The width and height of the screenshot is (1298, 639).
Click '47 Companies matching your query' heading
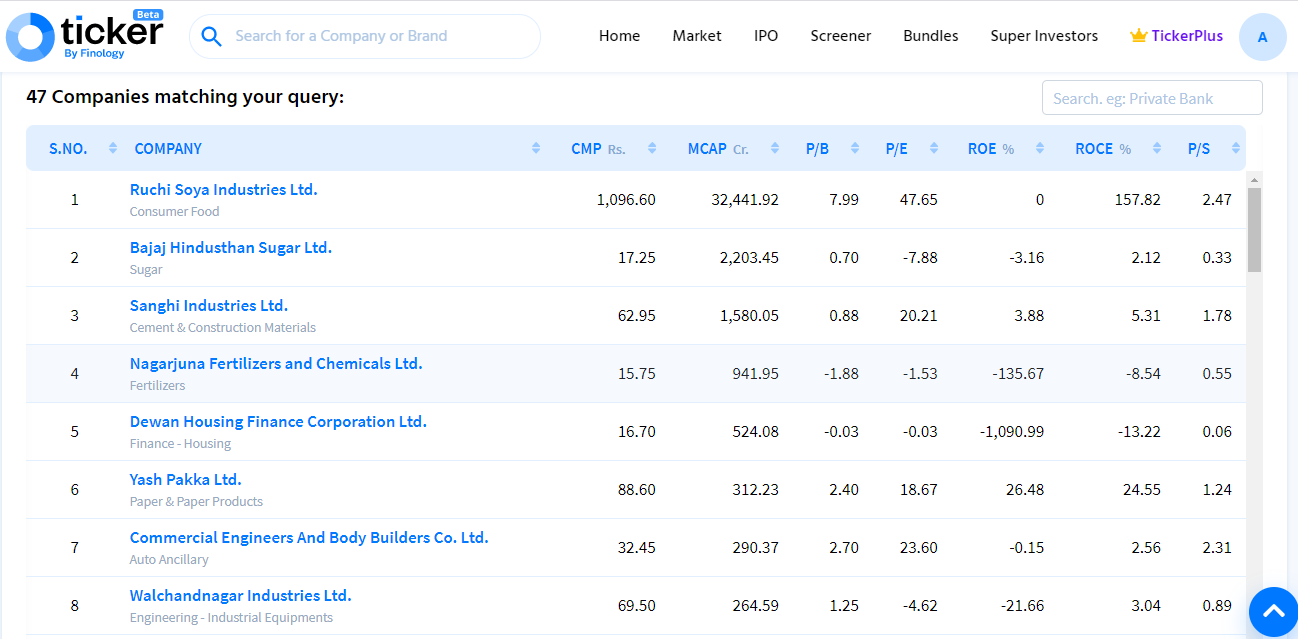[x=185, y=97]
